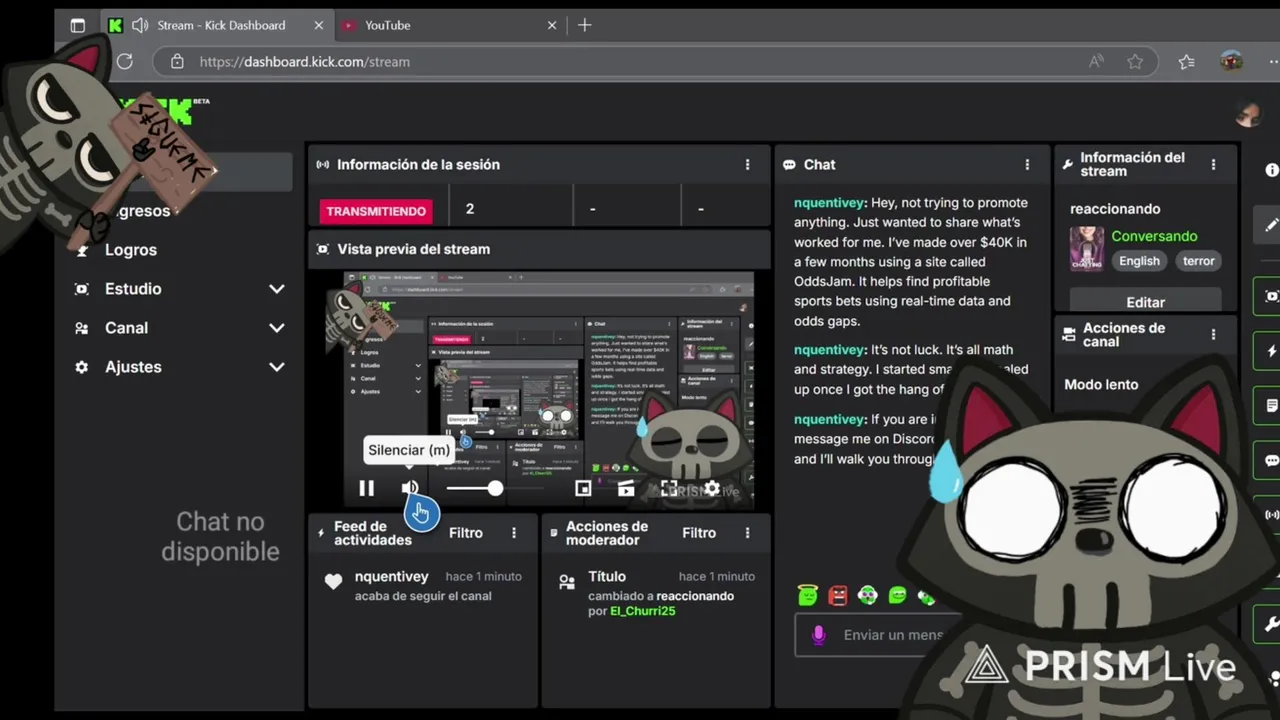This screenshot has width=1280, height=720.
Task: Open Información del stream three-dot menu
Action: pyautogui.click(x=1213, y=165)
